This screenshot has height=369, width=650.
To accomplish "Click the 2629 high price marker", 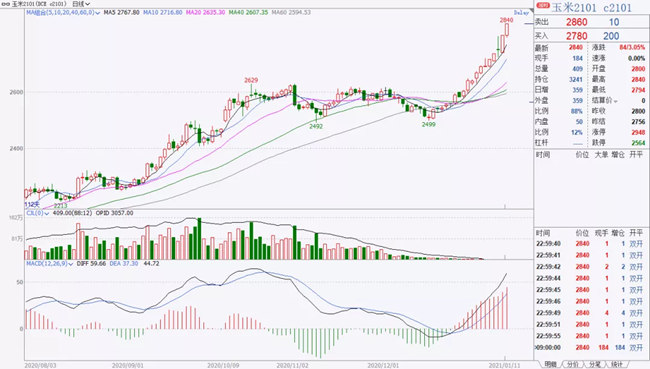I will [x=251, y=80].
